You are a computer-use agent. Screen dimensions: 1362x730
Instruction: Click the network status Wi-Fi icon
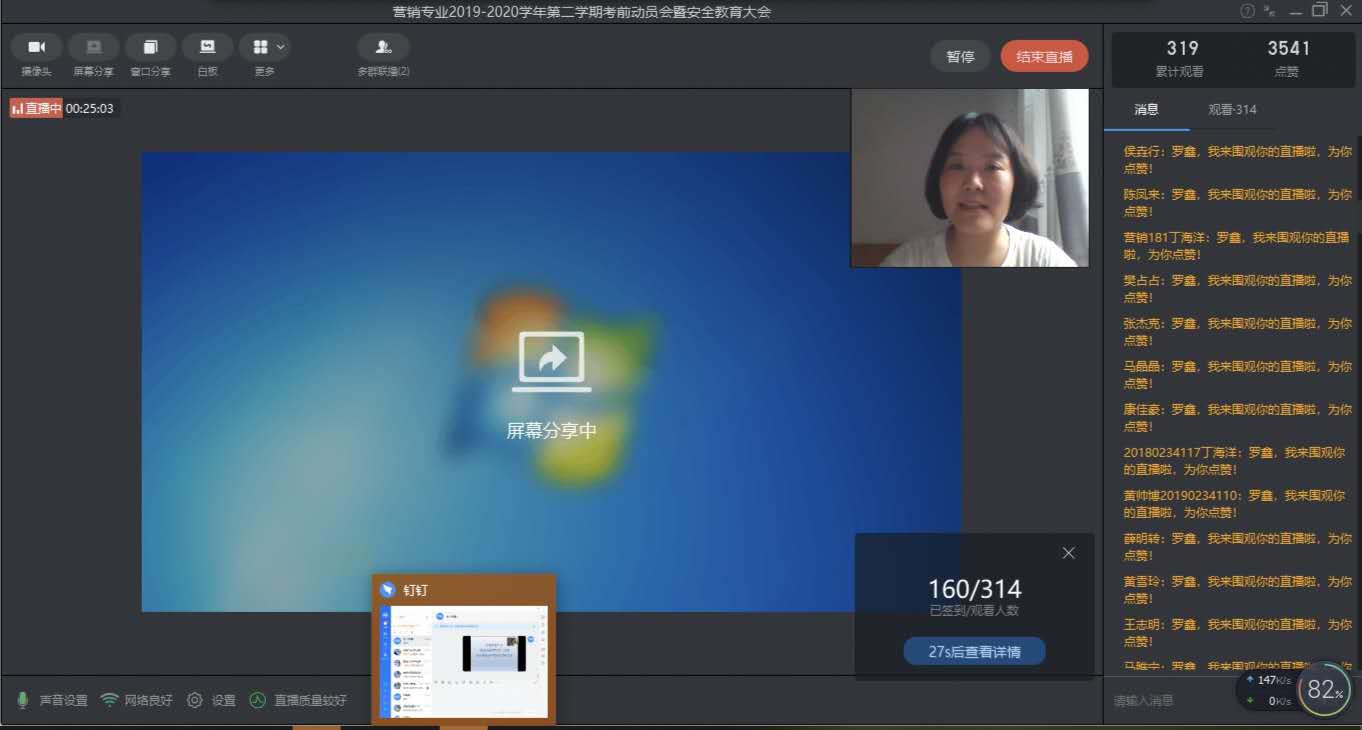[109, 700]
